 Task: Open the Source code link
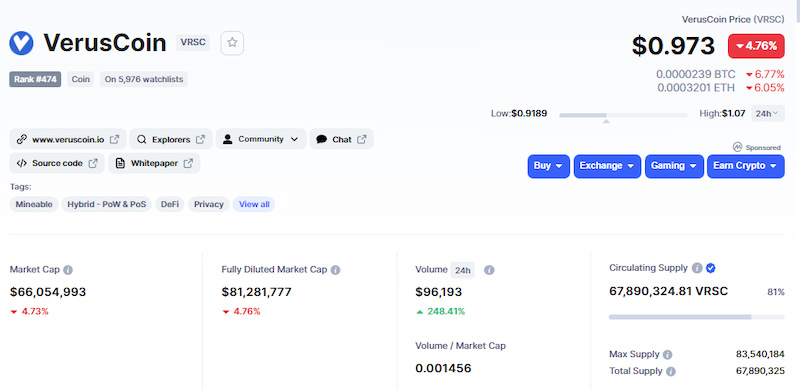point(57,163)
